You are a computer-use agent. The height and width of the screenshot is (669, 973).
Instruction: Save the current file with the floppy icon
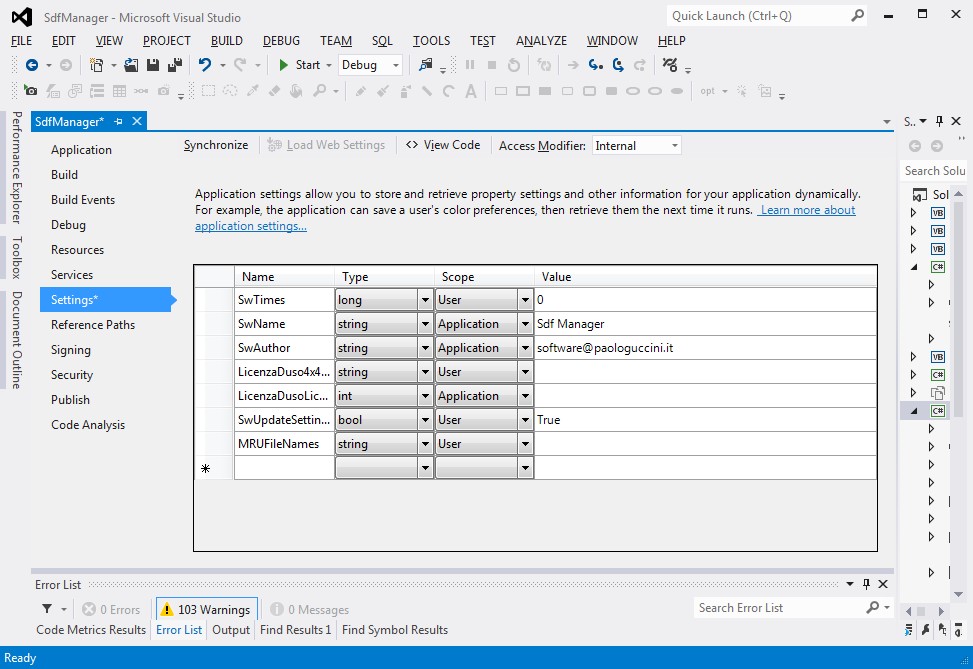[x=153, y=65]
